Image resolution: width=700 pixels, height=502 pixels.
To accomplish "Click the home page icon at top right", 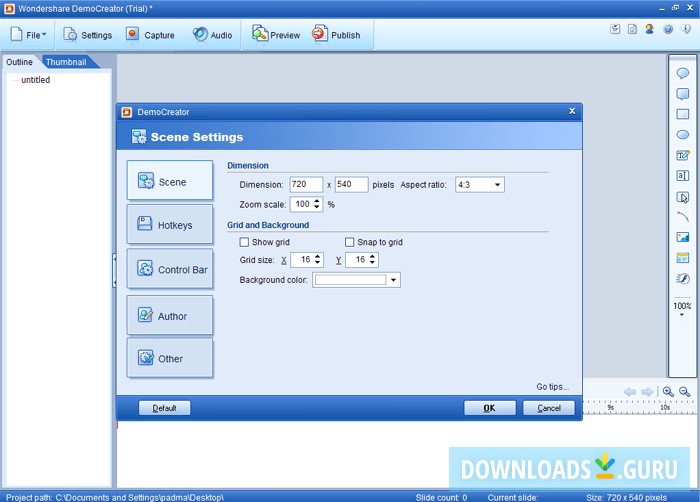I will (x=632, y=29).
